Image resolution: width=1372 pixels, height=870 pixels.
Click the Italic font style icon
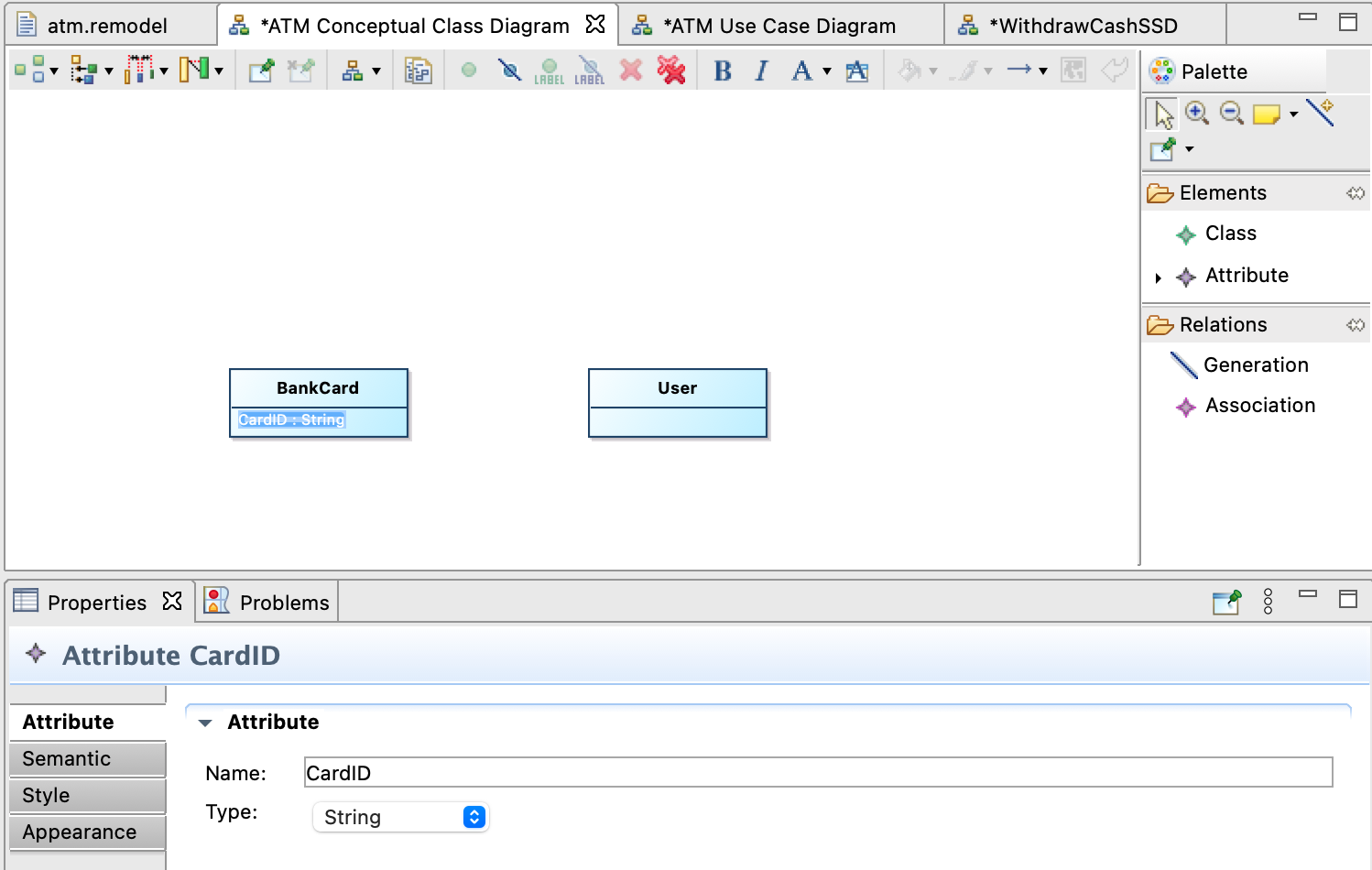761,71
